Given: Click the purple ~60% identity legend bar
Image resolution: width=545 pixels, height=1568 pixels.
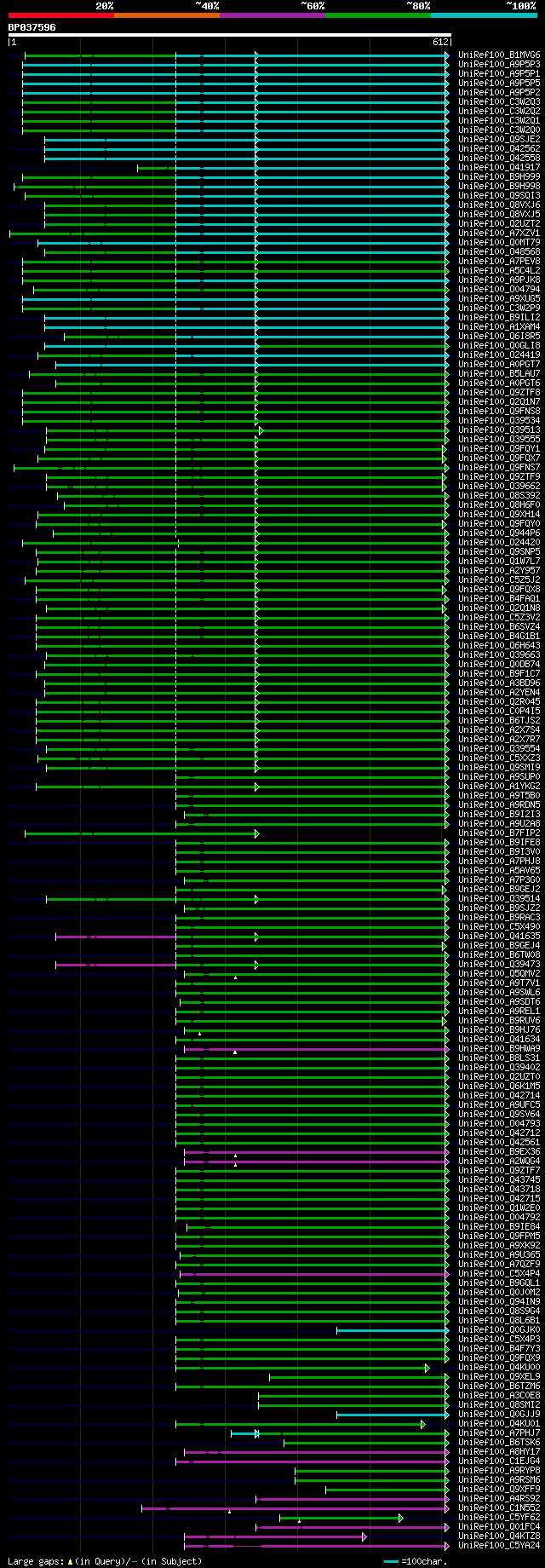Looking at the screenshot, I should [272, 15].
